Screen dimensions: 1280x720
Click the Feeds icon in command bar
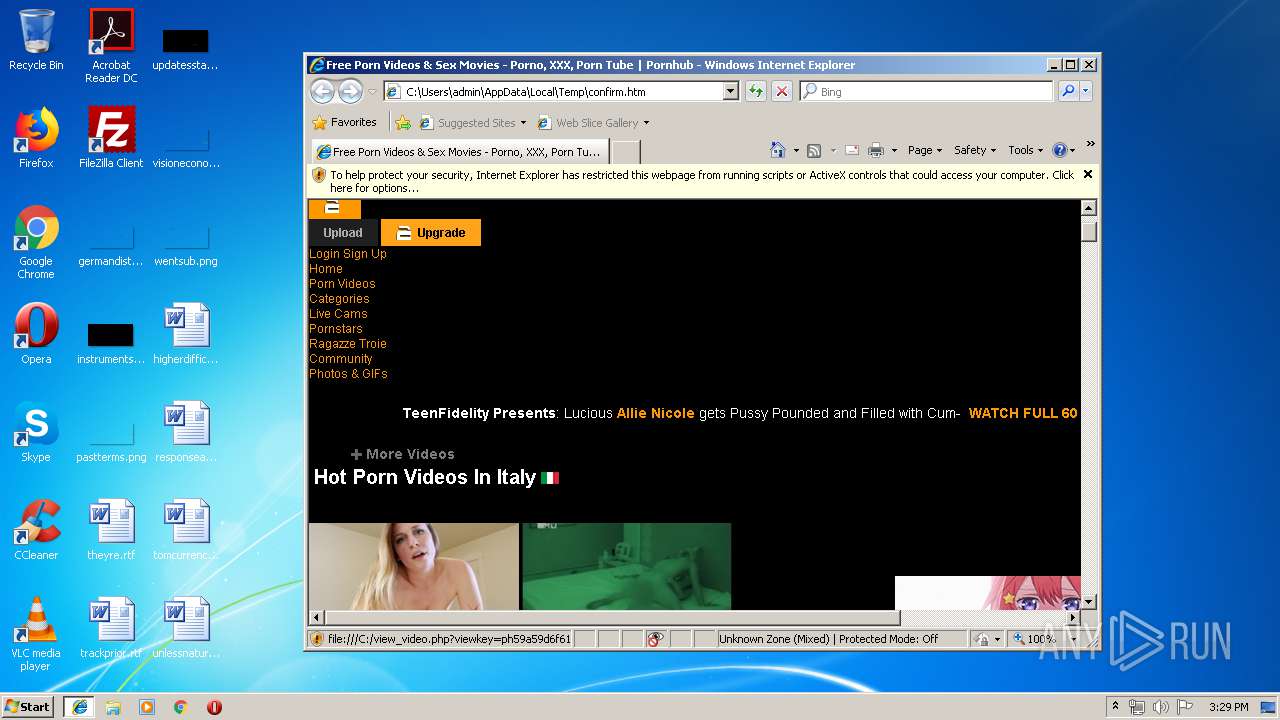(814, 150)
